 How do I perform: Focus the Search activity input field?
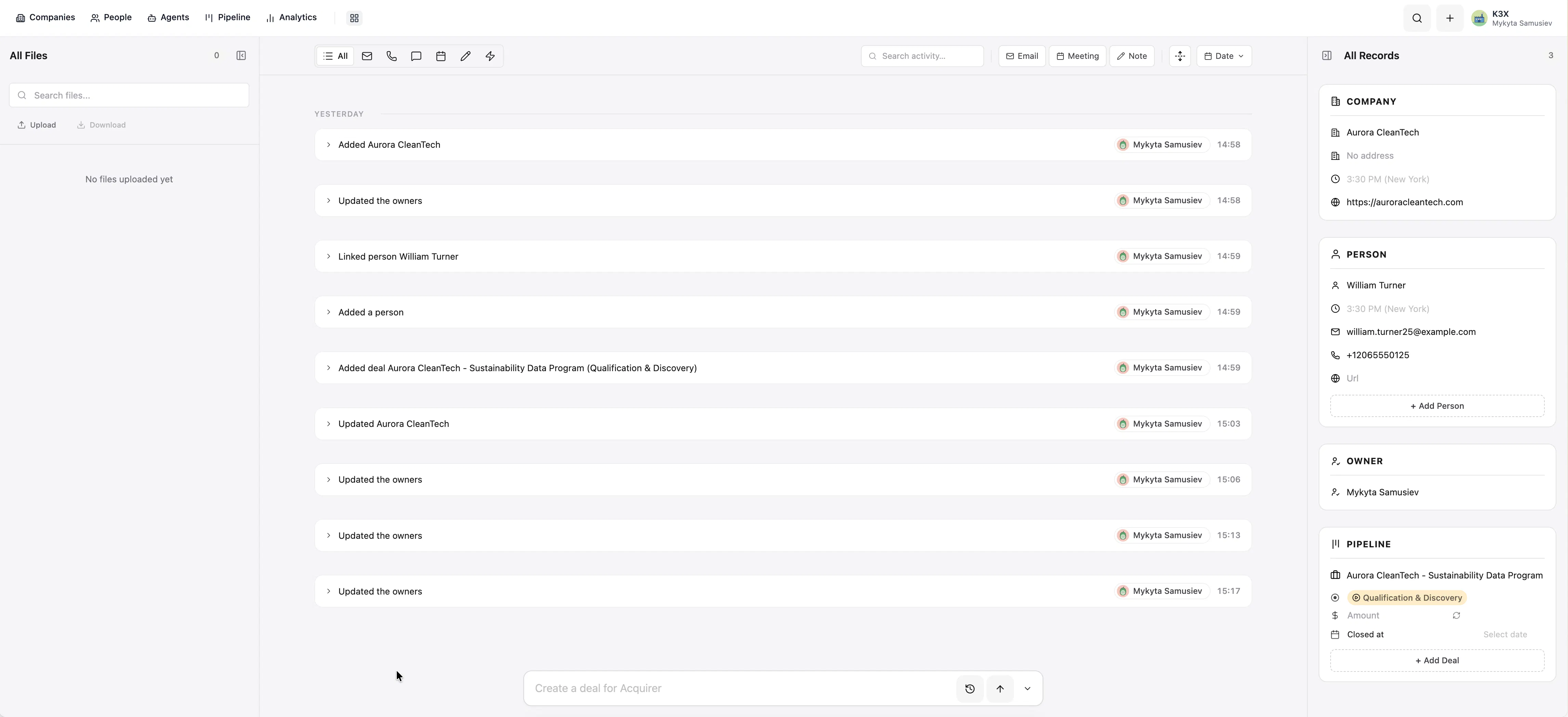click(x=922, y=56)
